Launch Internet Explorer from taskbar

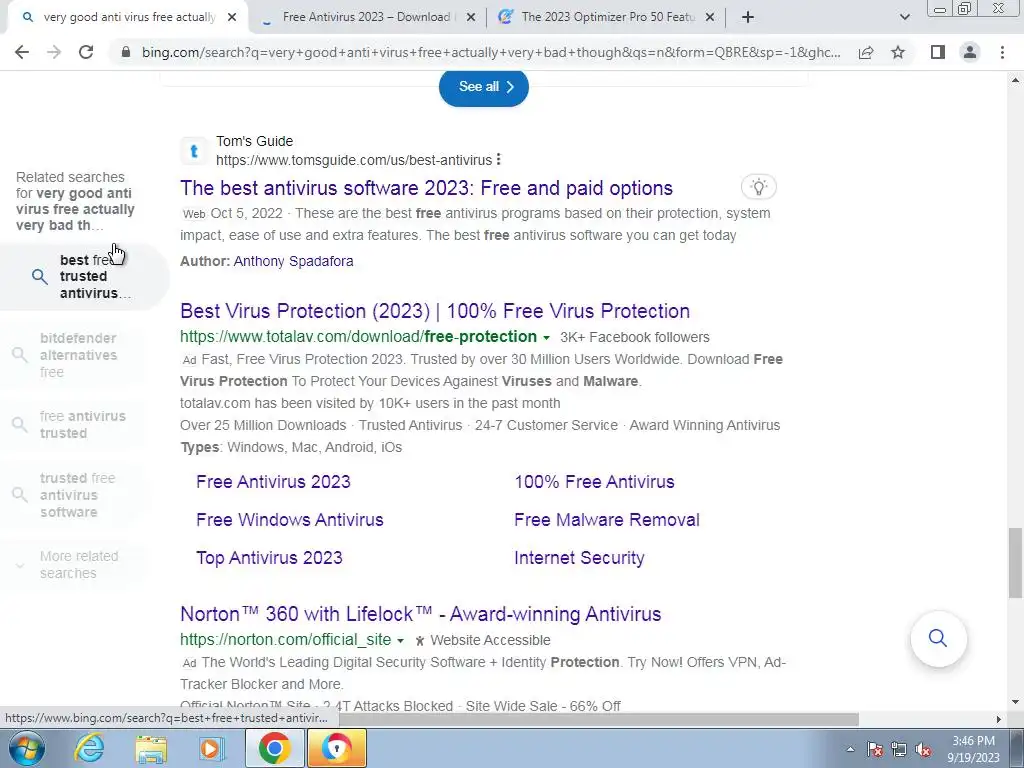click(x=89, y=748)
